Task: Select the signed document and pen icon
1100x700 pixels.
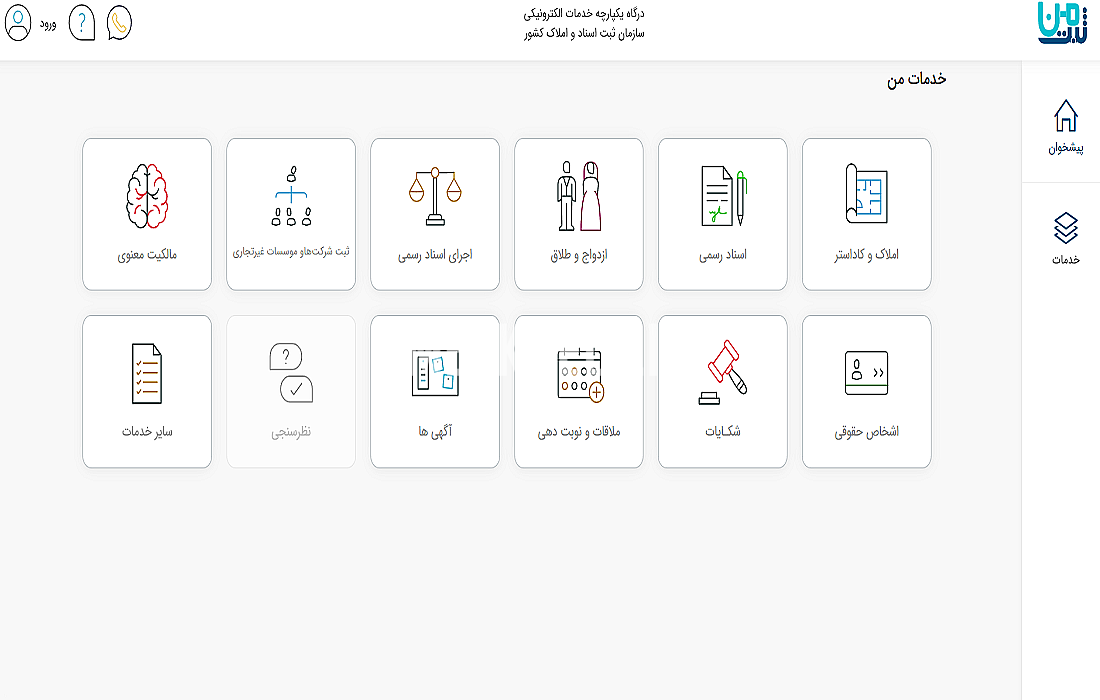Action: point(723,196)
